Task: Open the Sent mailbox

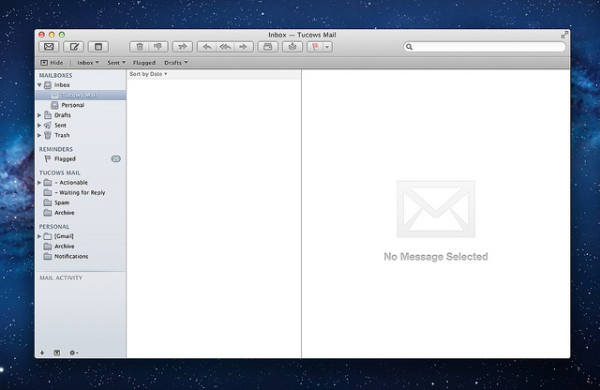Action: point(60,125)
